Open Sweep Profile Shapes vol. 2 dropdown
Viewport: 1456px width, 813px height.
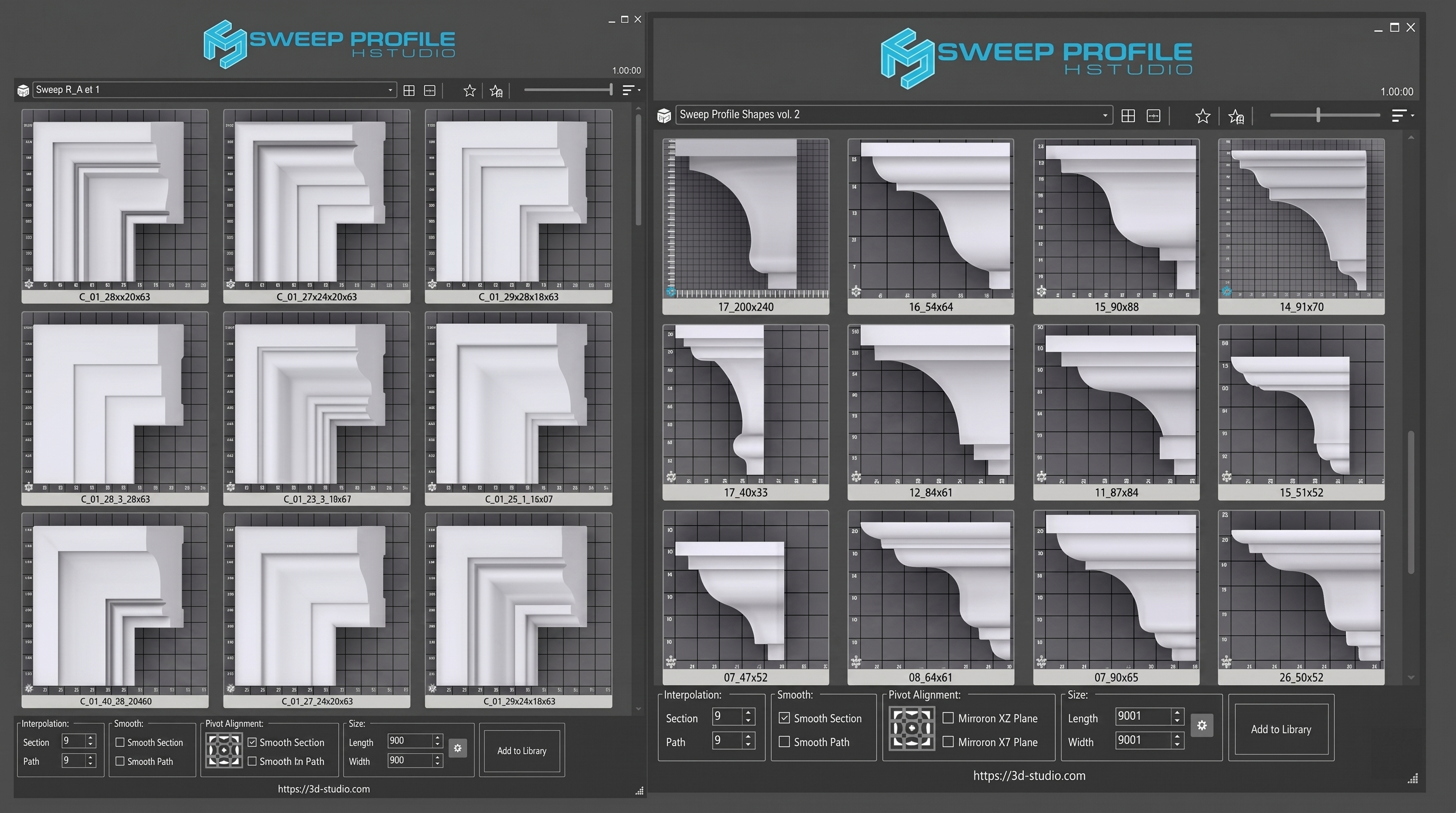pos(894,115)
